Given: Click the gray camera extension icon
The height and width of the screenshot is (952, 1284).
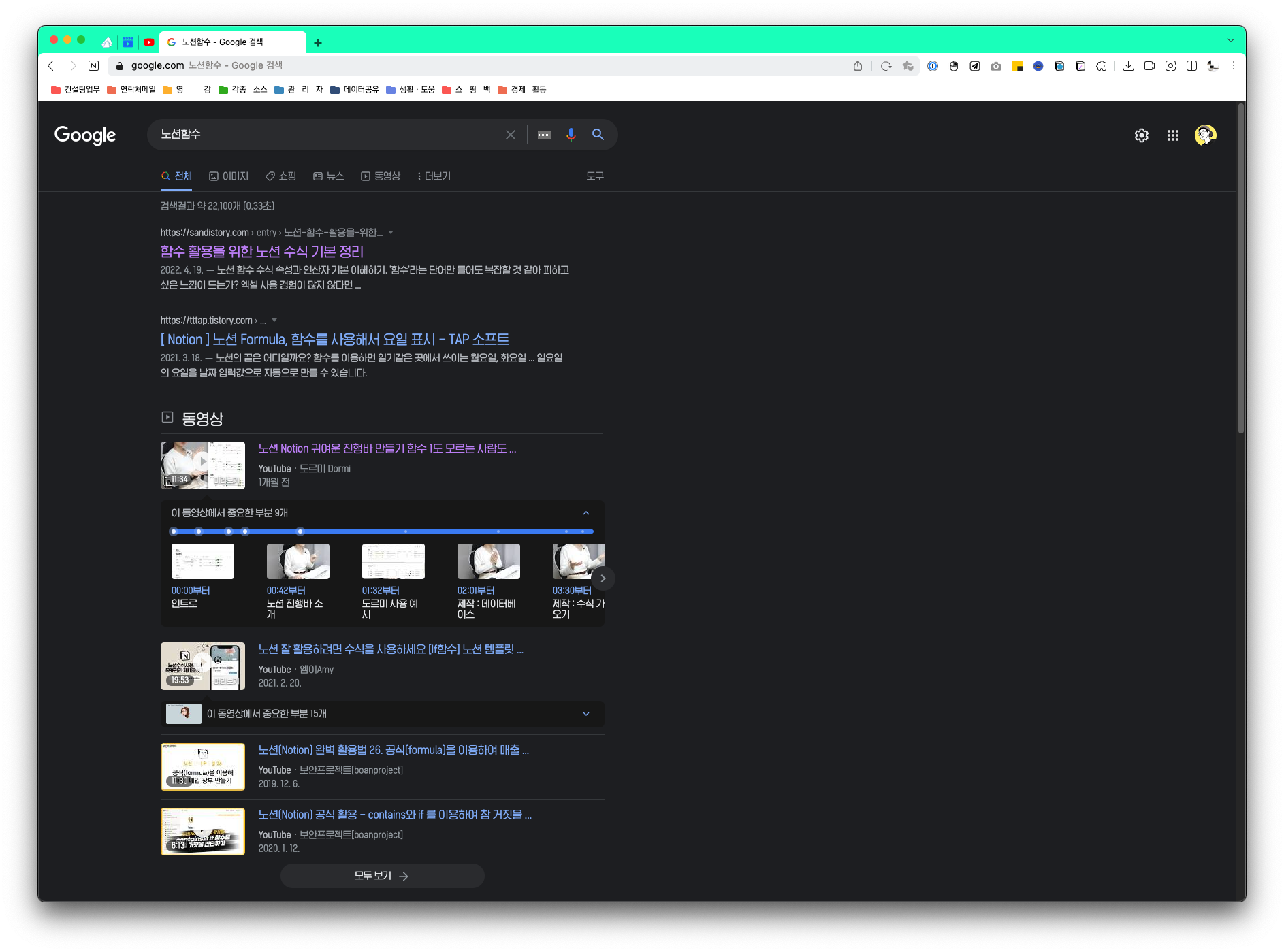Looking at the screenshot, I should 996,66.
